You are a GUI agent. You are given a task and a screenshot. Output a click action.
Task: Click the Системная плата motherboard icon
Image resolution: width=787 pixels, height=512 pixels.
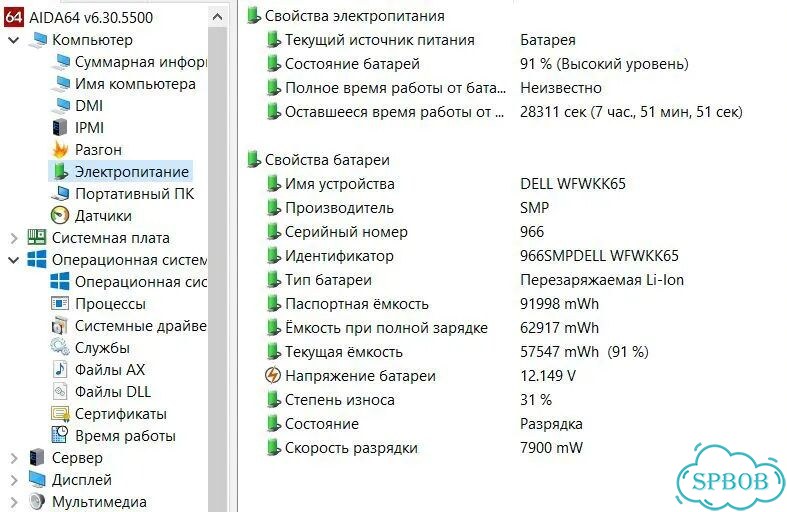click(37, 237)
